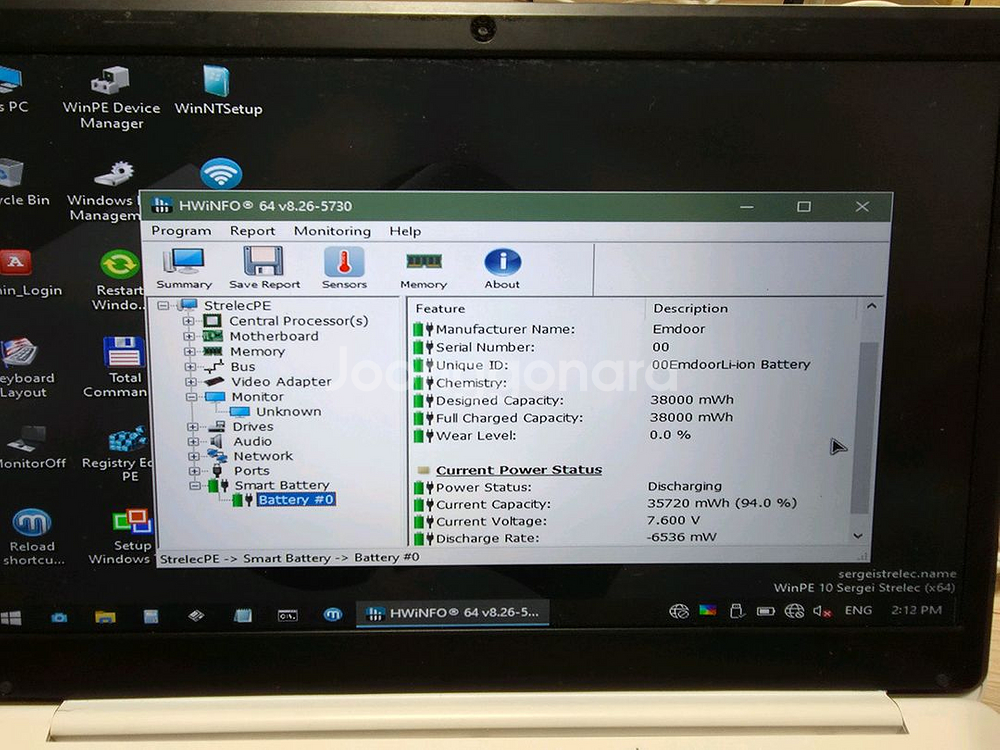The image size is (1000, 750).
Task: Open WinNTSetup desktop icon
Action: [217, 90]
